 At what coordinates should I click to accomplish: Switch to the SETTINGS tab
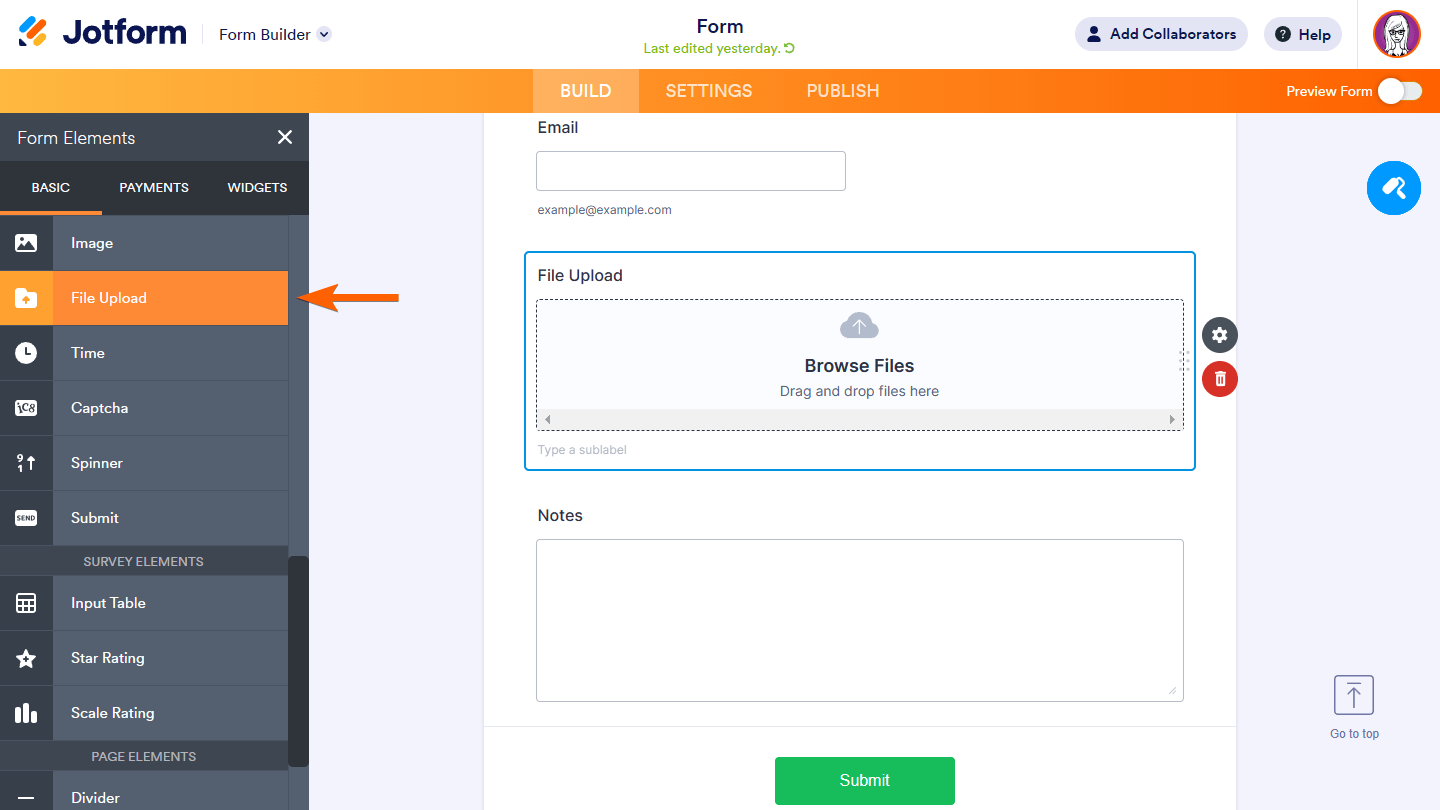pyautogui.click(x=709, y=91)
